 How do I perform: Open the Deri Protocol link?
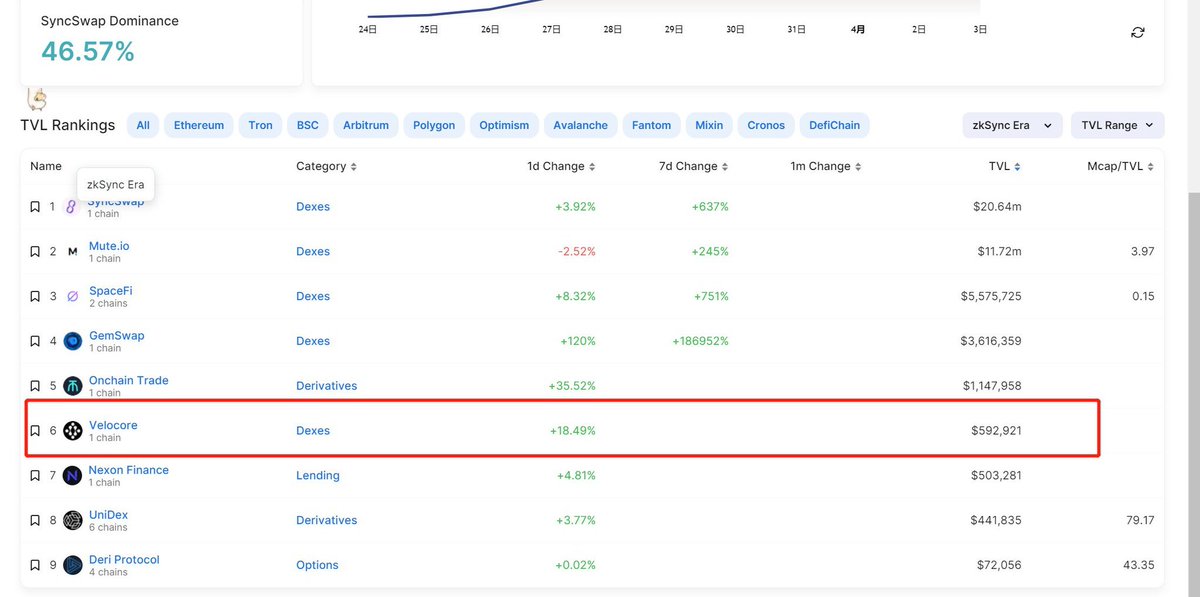[124, 560]
